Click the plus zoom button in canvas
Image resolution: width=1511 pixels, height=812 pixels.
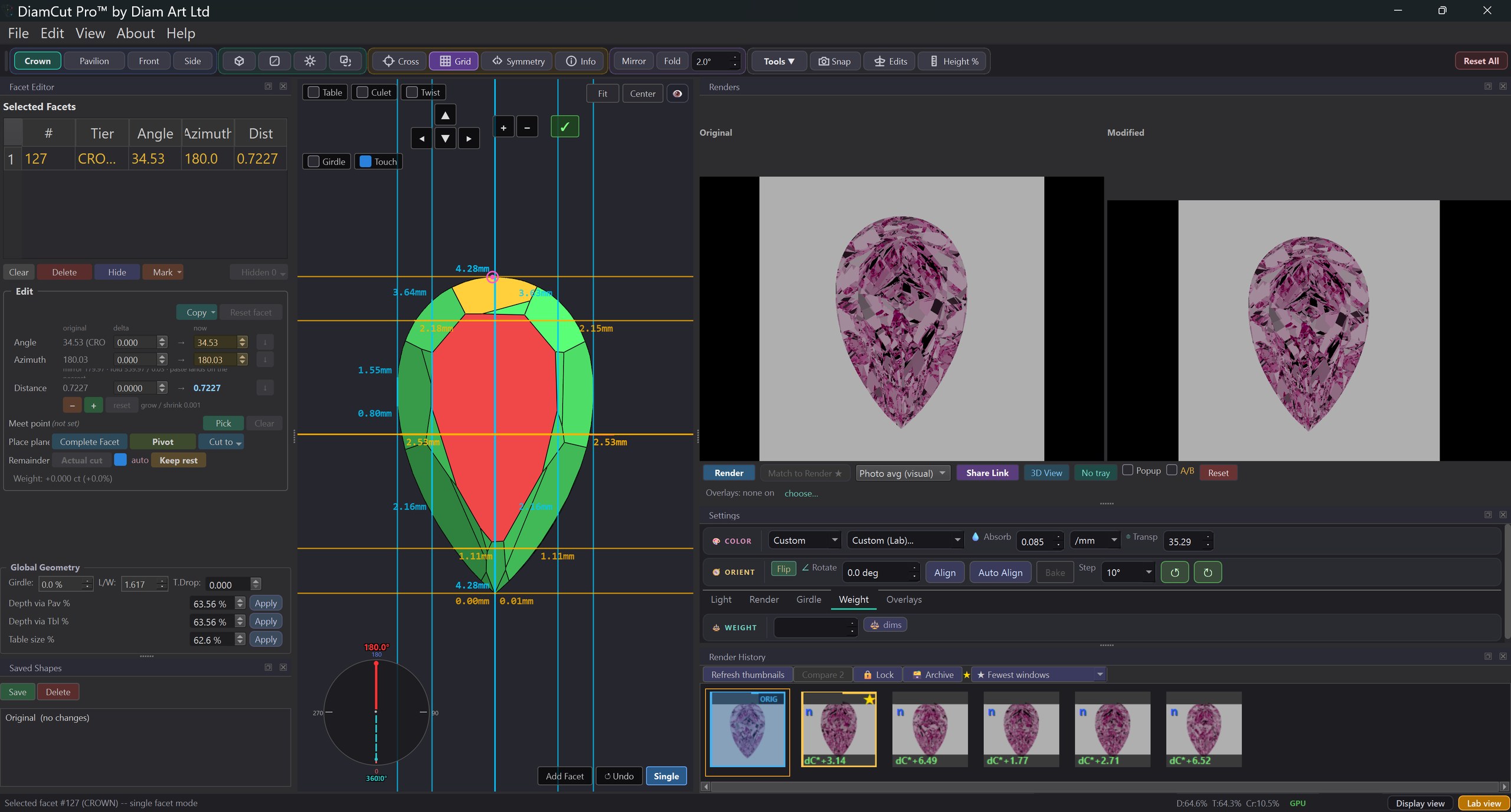coord(503,127)
